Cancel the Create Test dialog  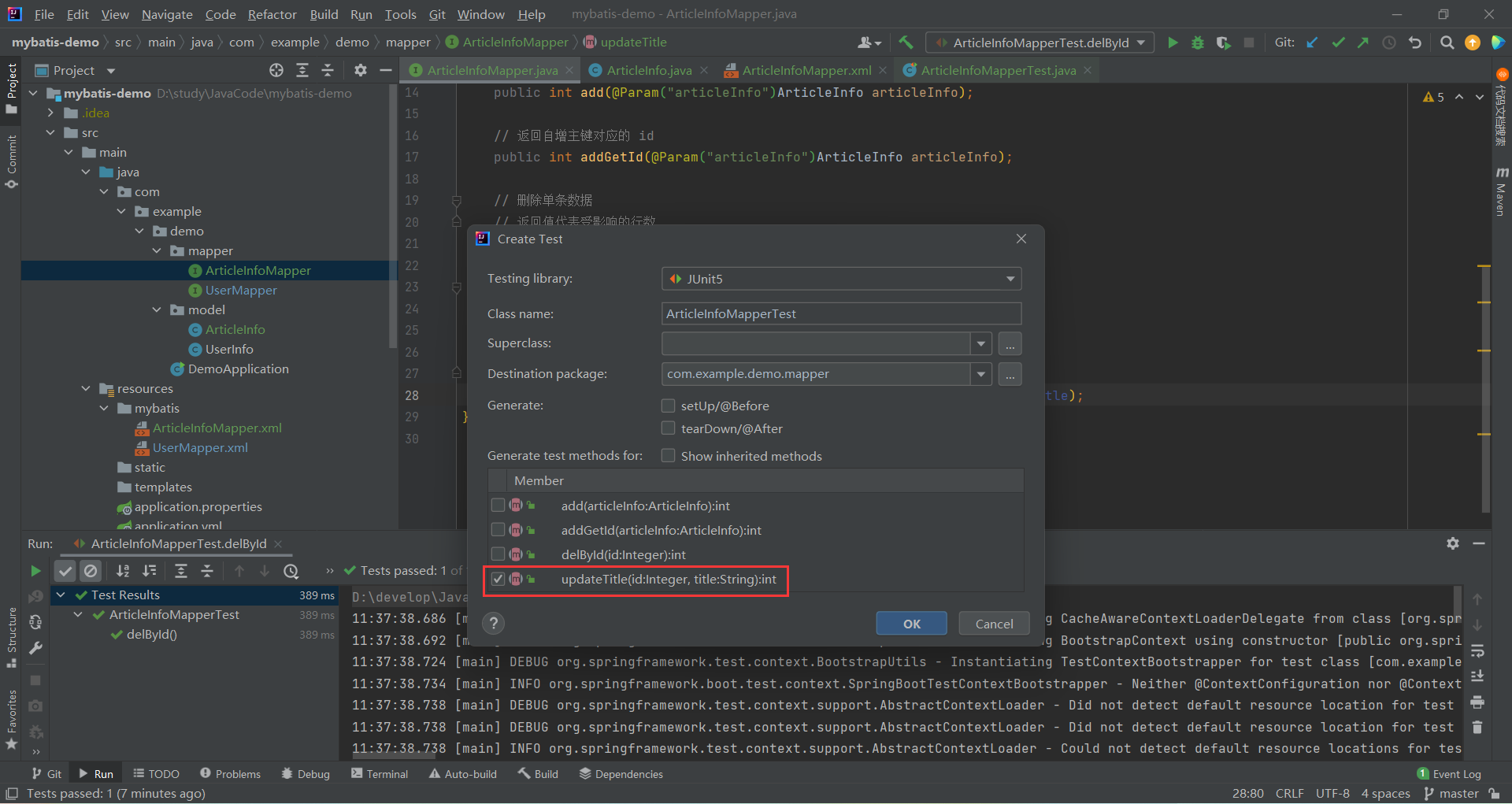point(994,624)
